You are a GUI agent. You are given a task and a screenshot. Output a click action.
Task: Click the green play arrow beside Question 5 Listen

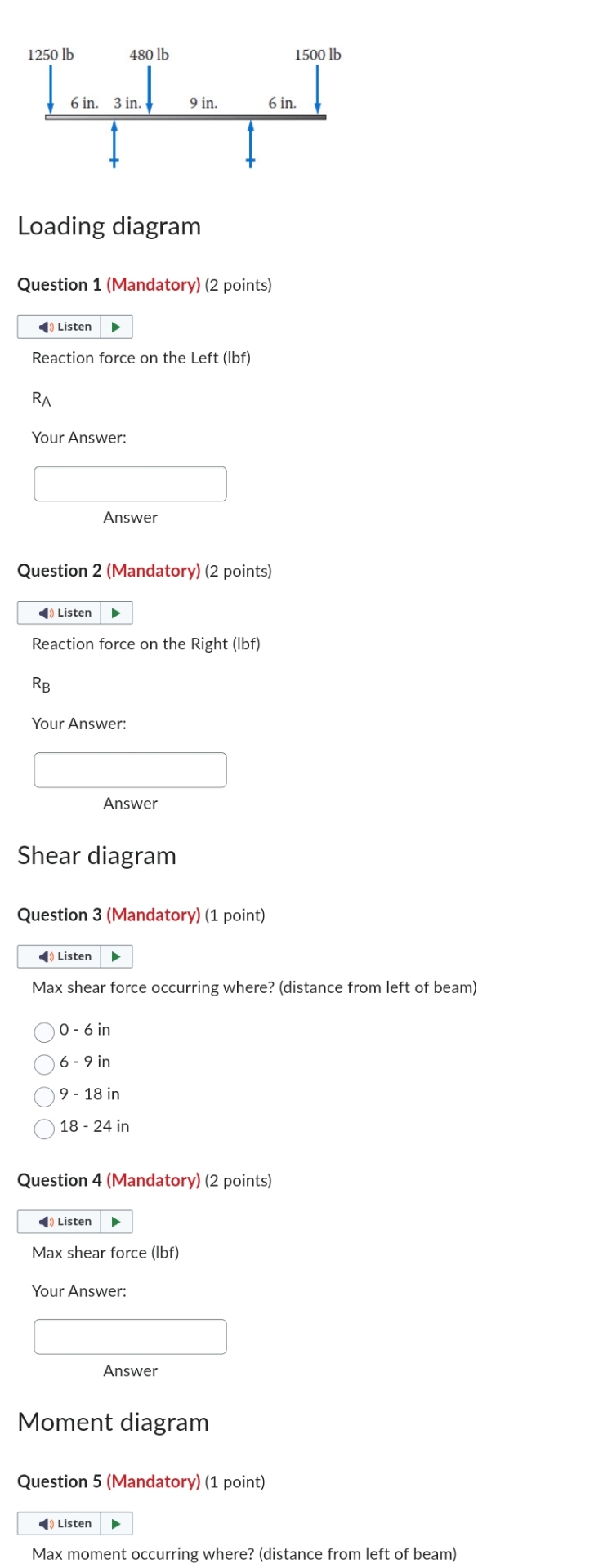pos(117,1523)
